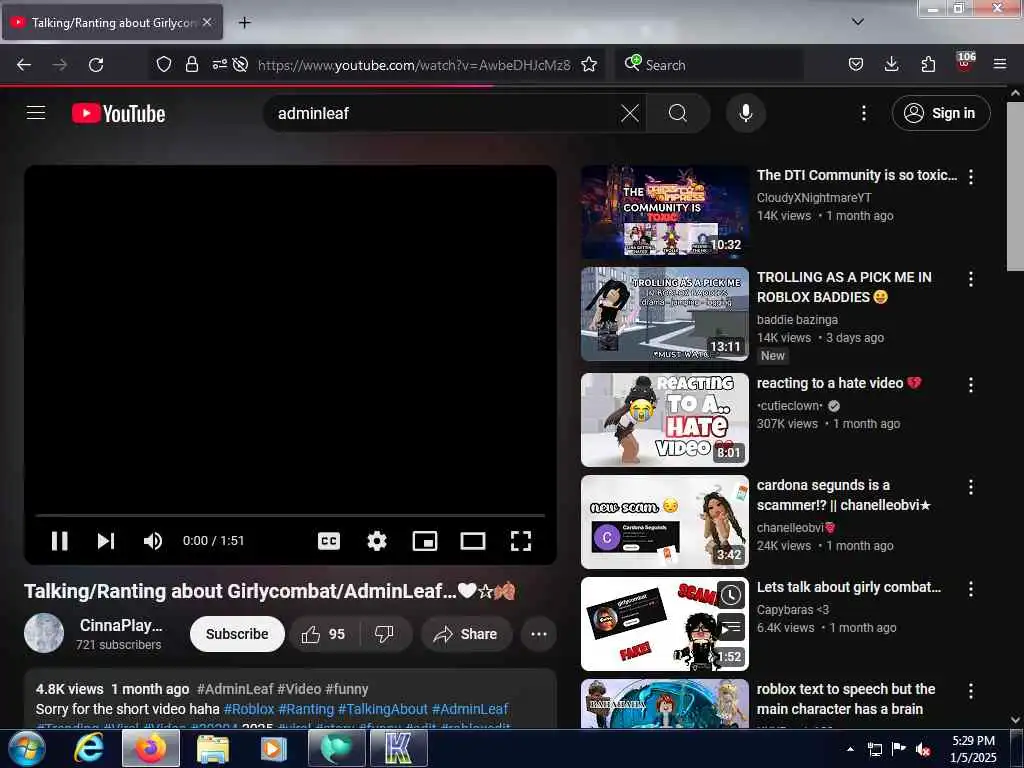The width and height of the screenshot is (1024, 768).
Task: Open the #Ranting hashtag link
Action: point(306,709)
